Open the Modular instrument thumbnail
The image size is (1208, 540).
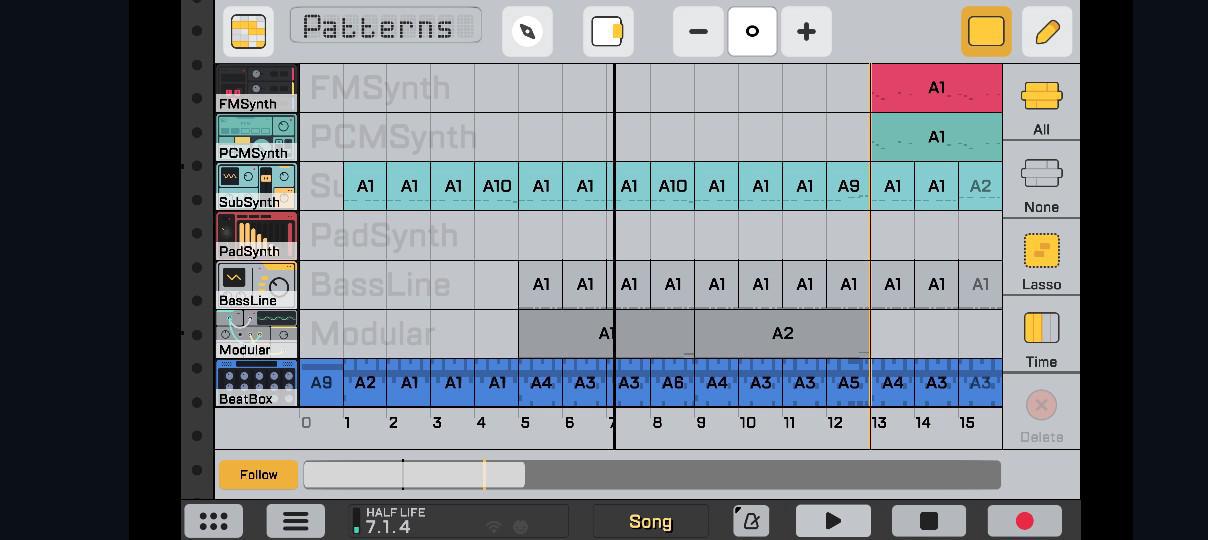tap(257, 333)
